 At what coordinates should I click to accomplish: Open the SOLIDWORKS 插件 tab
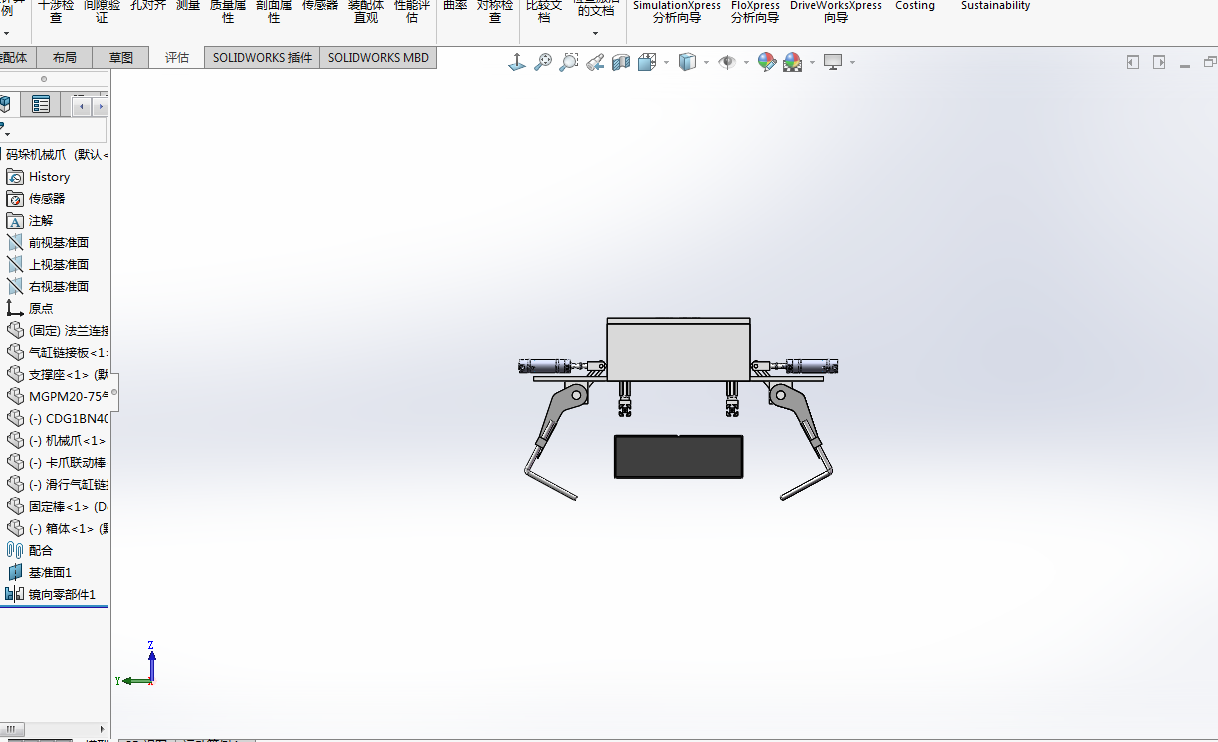tap(262, 58)
